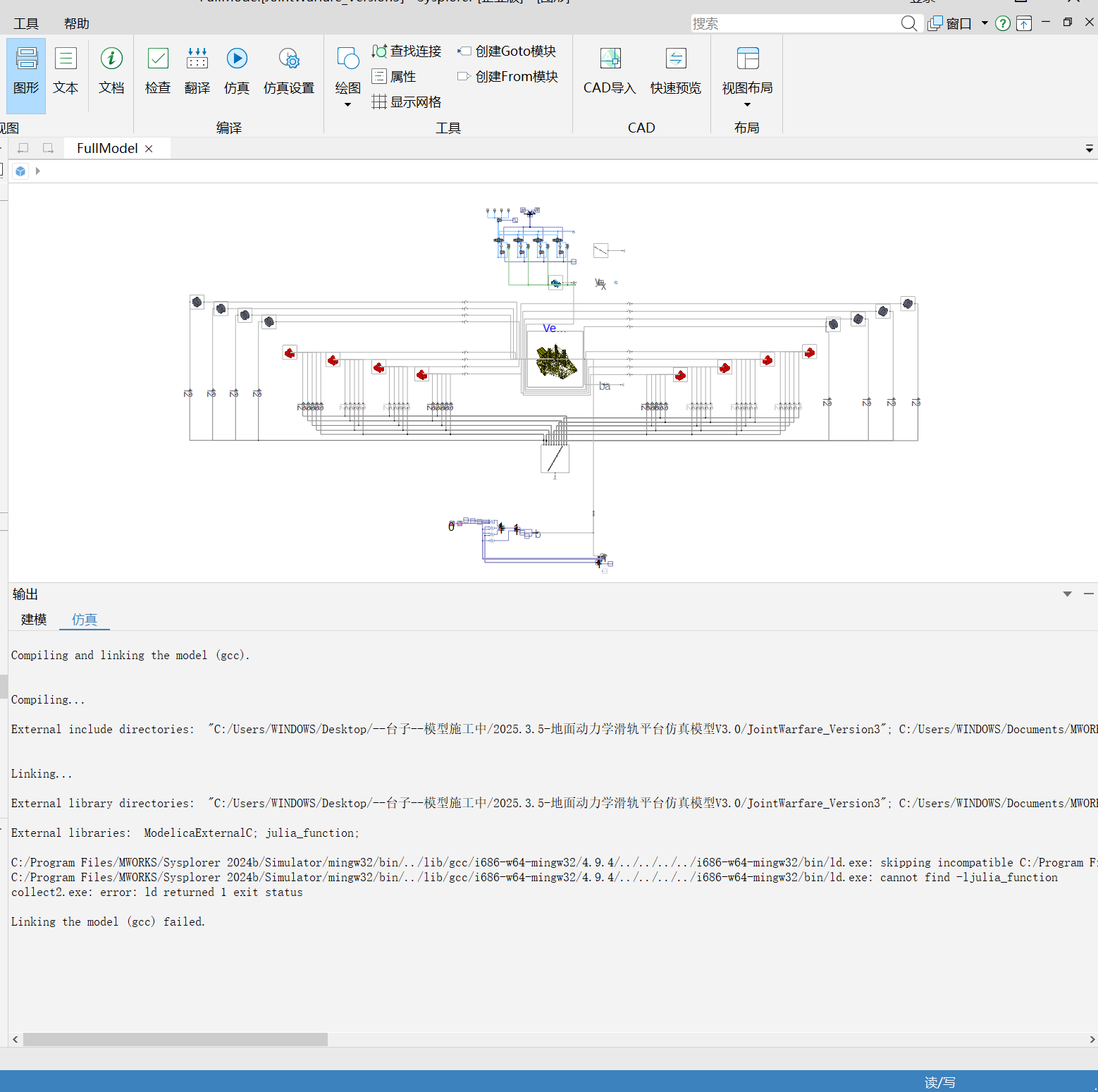Viewport: 1098px width, 1092px height.
Task: Open the 工具 menu
Action: (26, 23)
